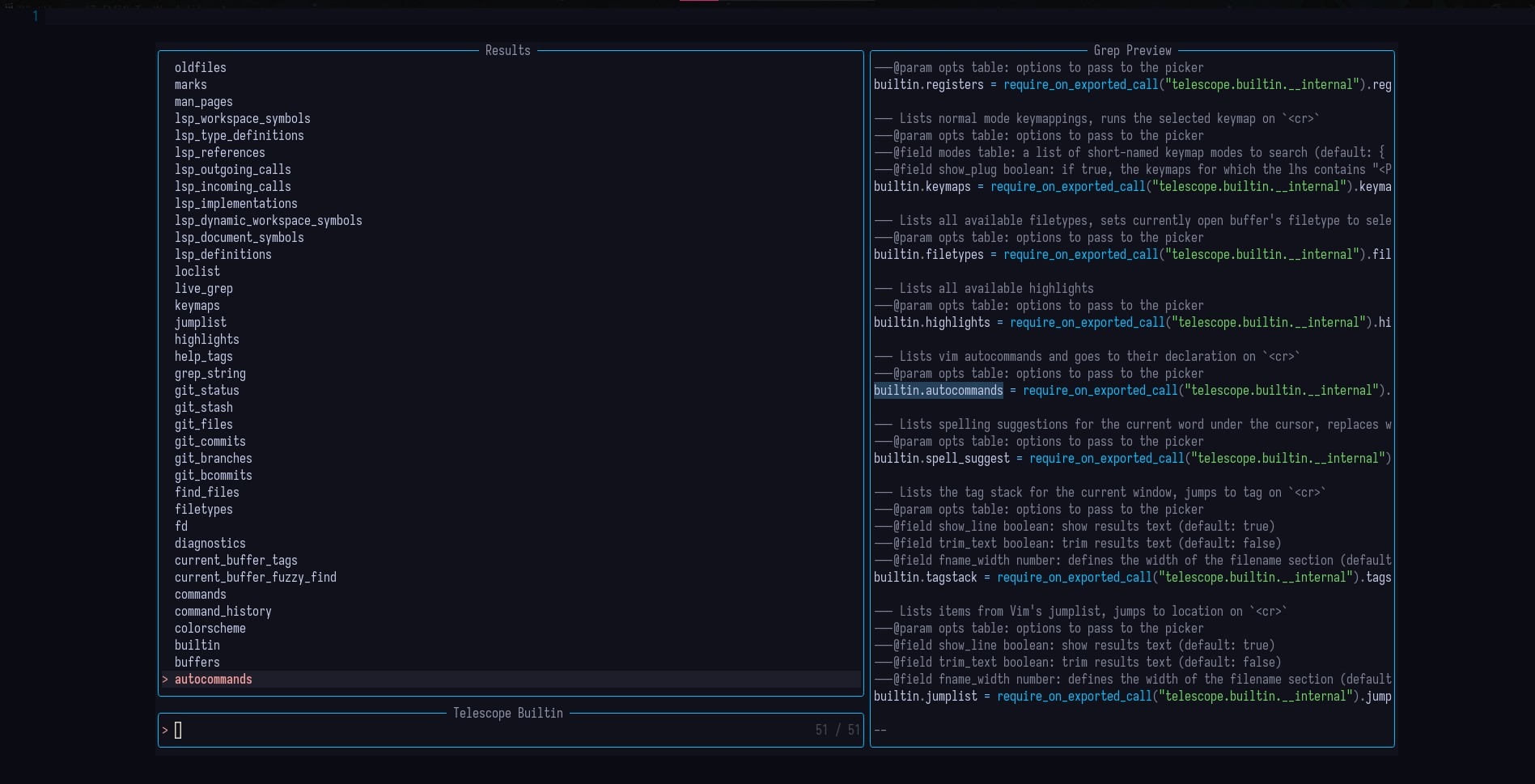Select the highlighted autocommands item
Viewport: 1535px width, 784px height.
pyautogui.click(x=213, y=679)
